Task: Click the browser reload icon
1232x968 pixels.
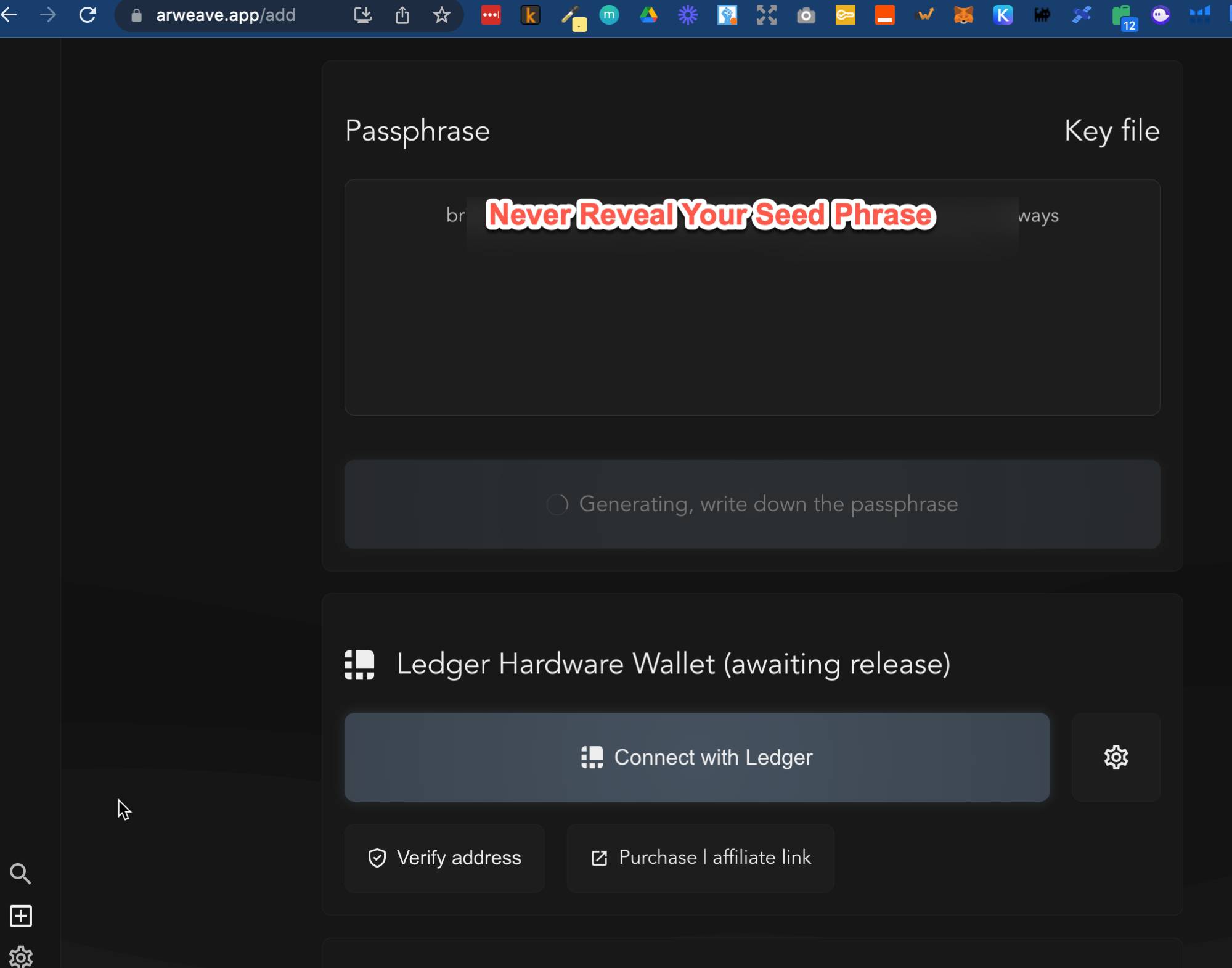Action: 88,15
